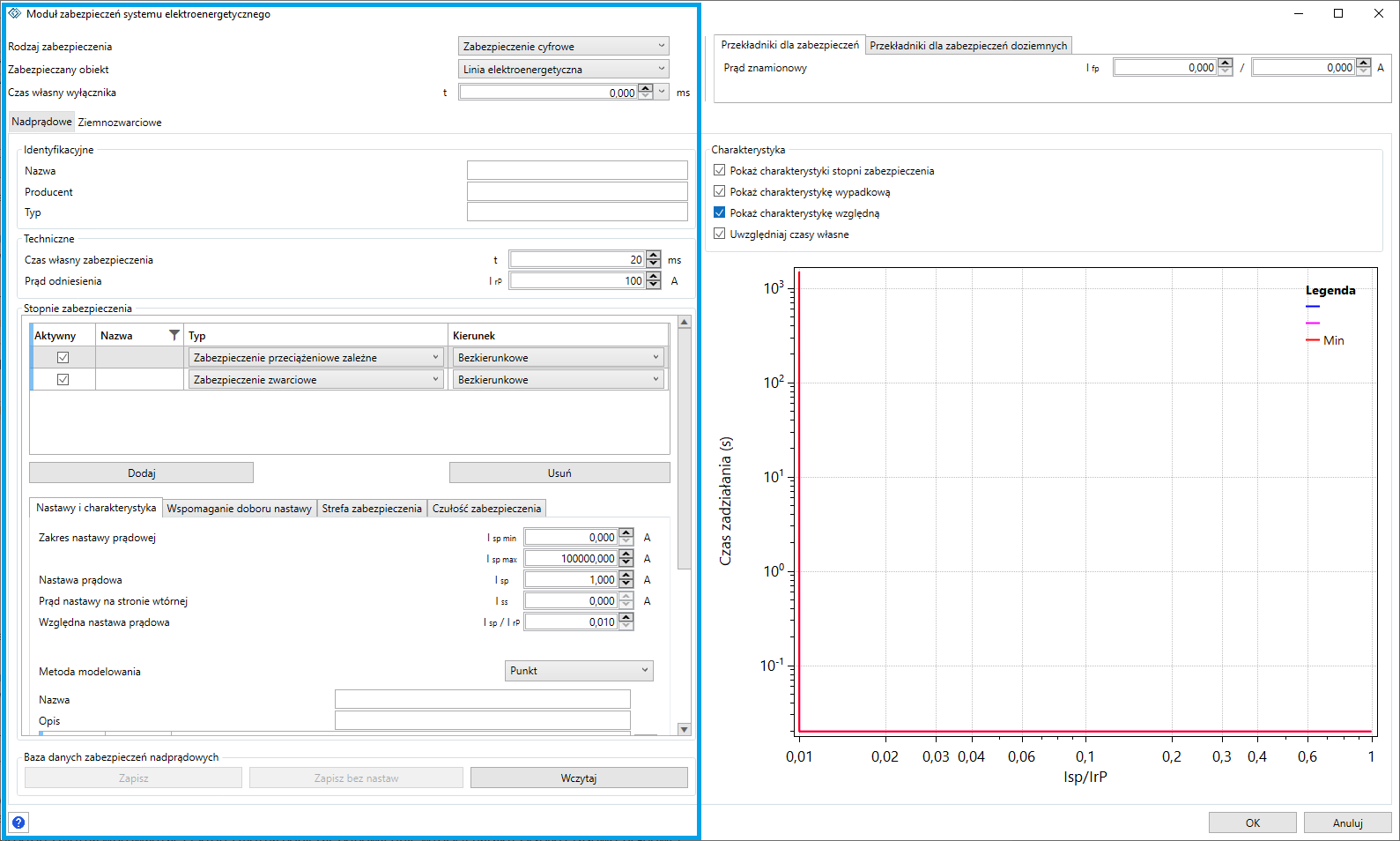Open Kierunek dropdown in first protection row
This screenshot has width=1400, height=841.
(559, 357)
